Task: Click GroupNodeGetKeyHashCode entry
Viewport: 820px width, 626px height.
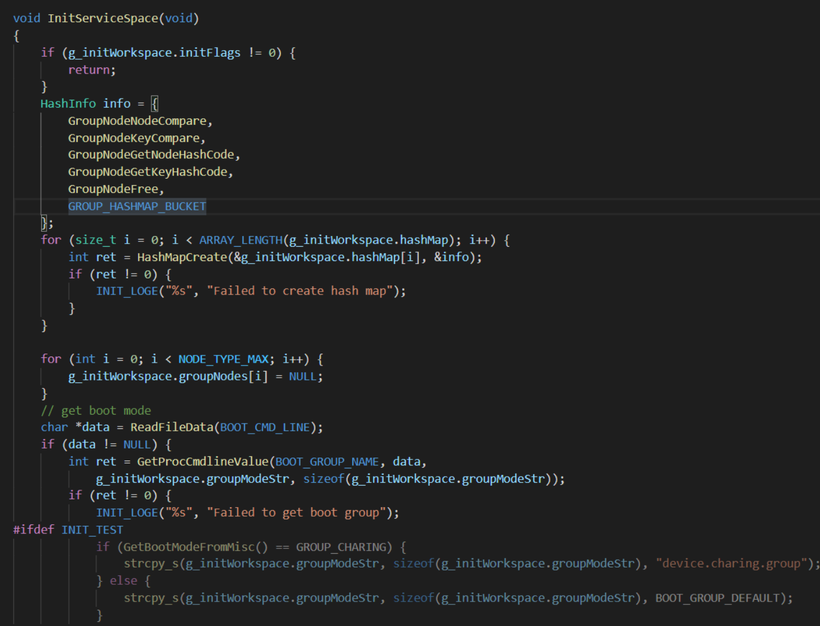Action: pos(147,172)
